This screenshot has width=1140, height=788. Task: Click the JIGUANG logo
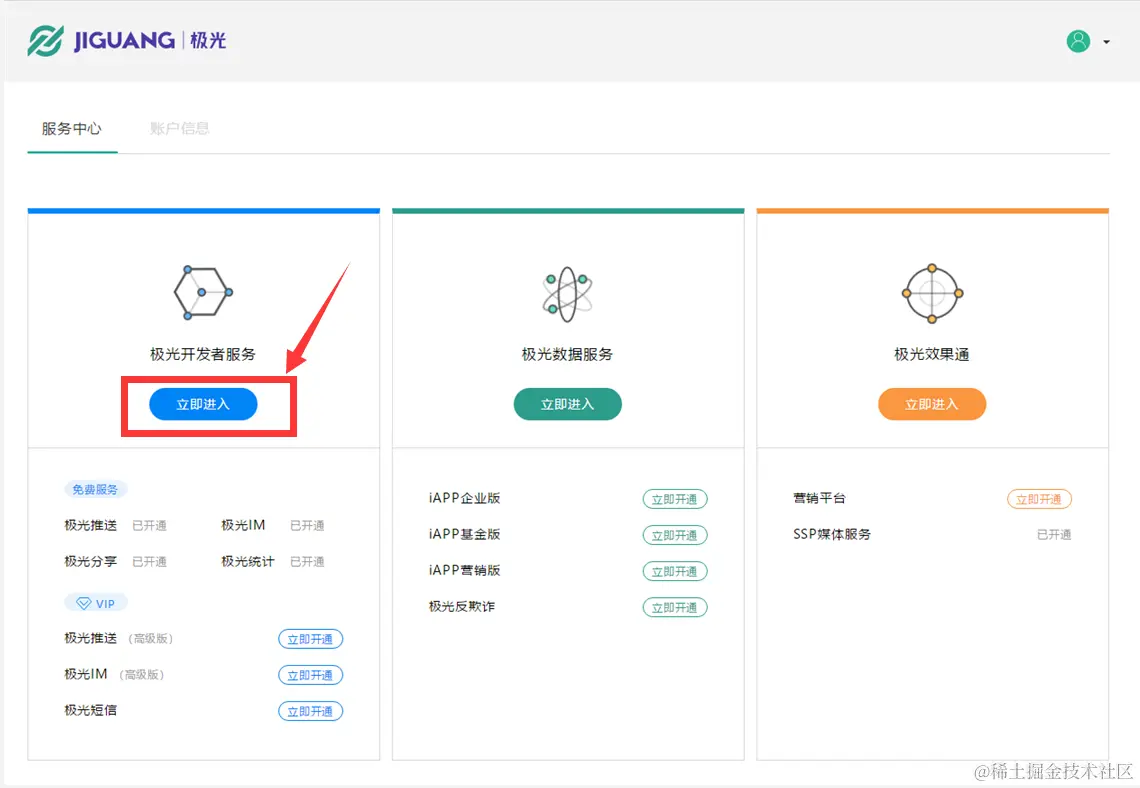coord(127,40)
